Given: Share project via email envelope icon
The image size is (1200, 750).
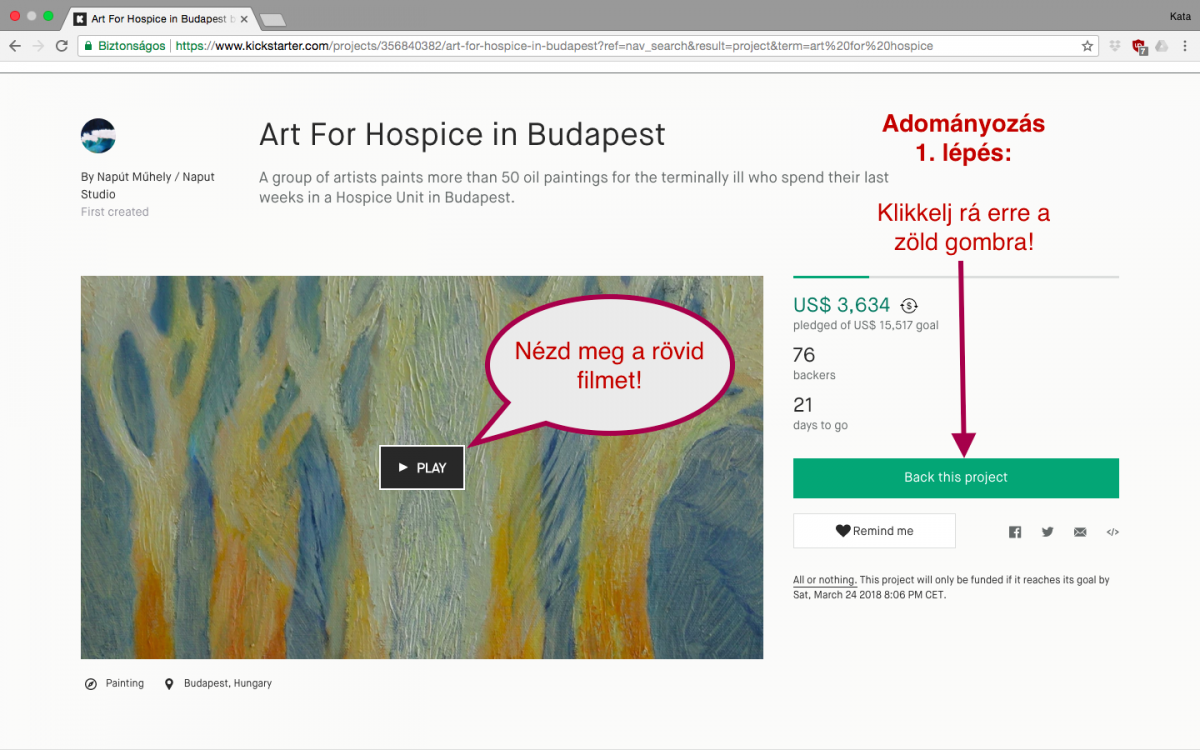Looking at the screenshot, I should point(1080,532).
